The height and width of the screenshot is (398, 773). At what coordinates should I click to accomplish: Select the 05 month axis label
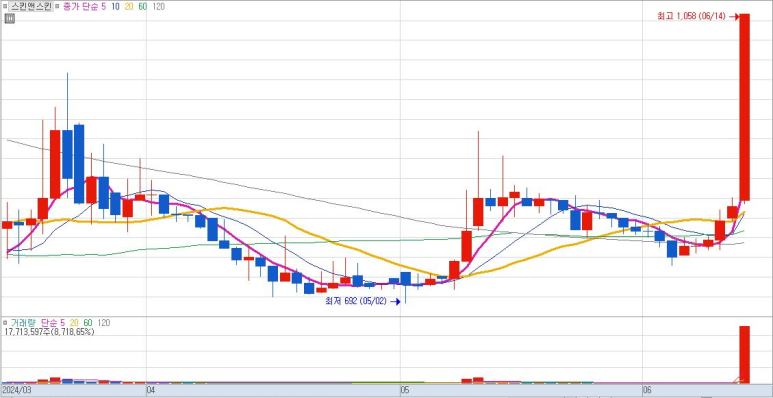(x=405, y=390)
